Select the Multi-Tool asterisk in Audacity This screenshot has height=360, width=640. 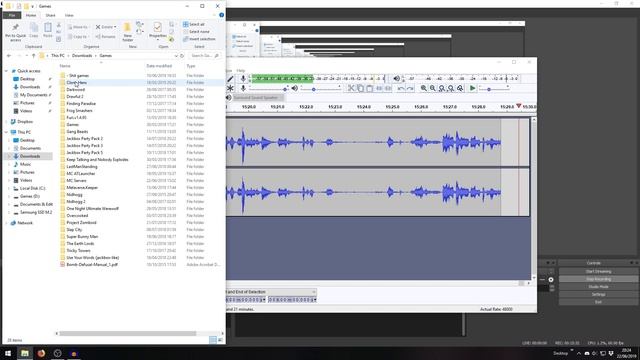230,88
